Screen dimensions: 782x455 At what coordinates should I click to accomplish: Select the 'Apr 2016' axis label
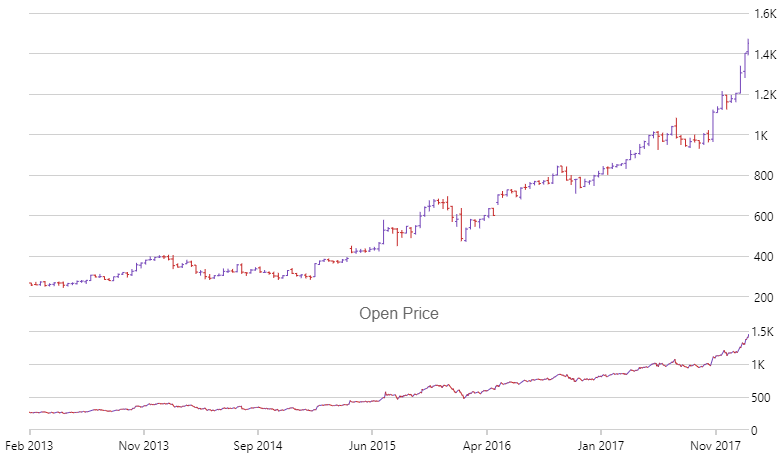487,444
